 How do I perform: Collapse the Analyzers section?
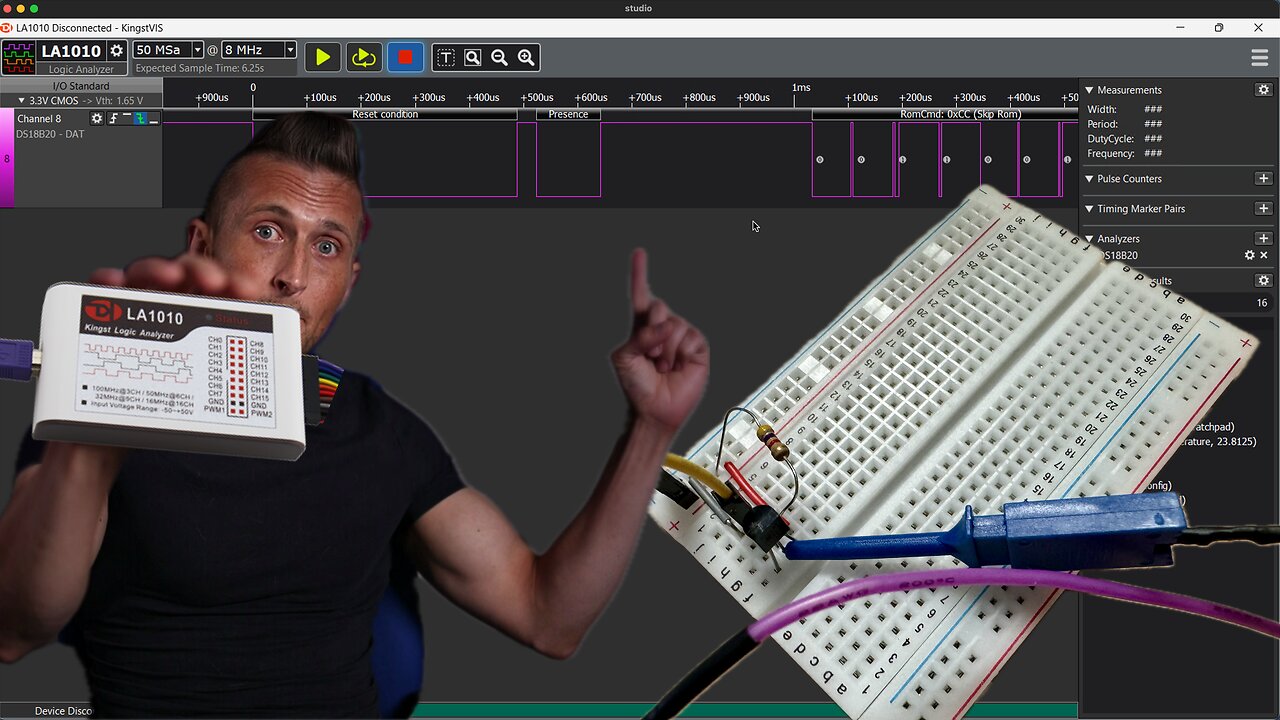1089,239
